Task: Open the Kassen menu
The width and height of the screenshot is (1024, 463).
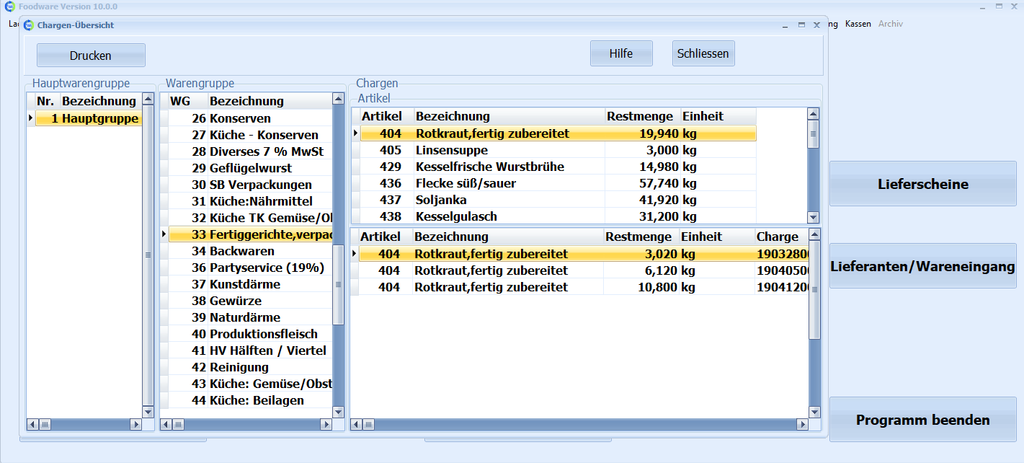Action: 857,24
